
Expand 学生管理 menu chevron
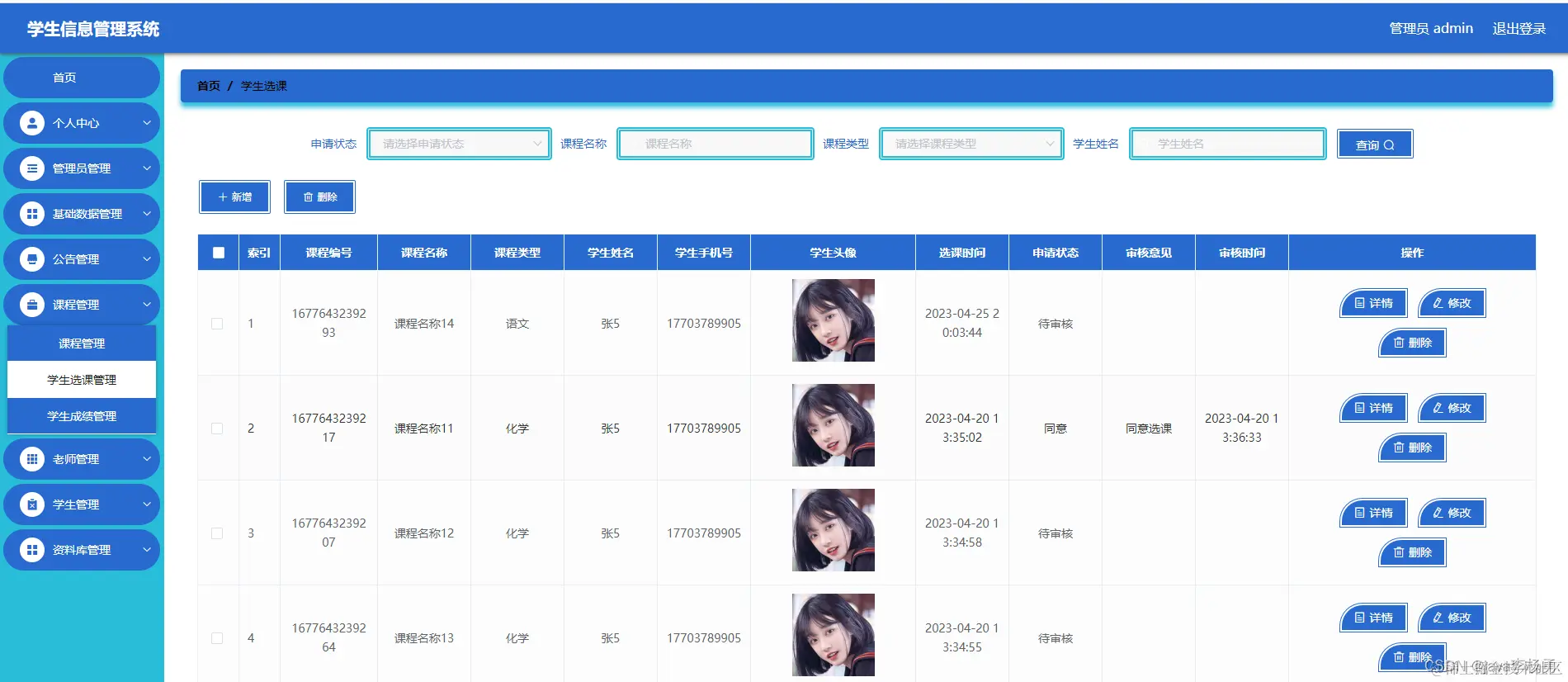pyautogui.click(x=147, y=504)
